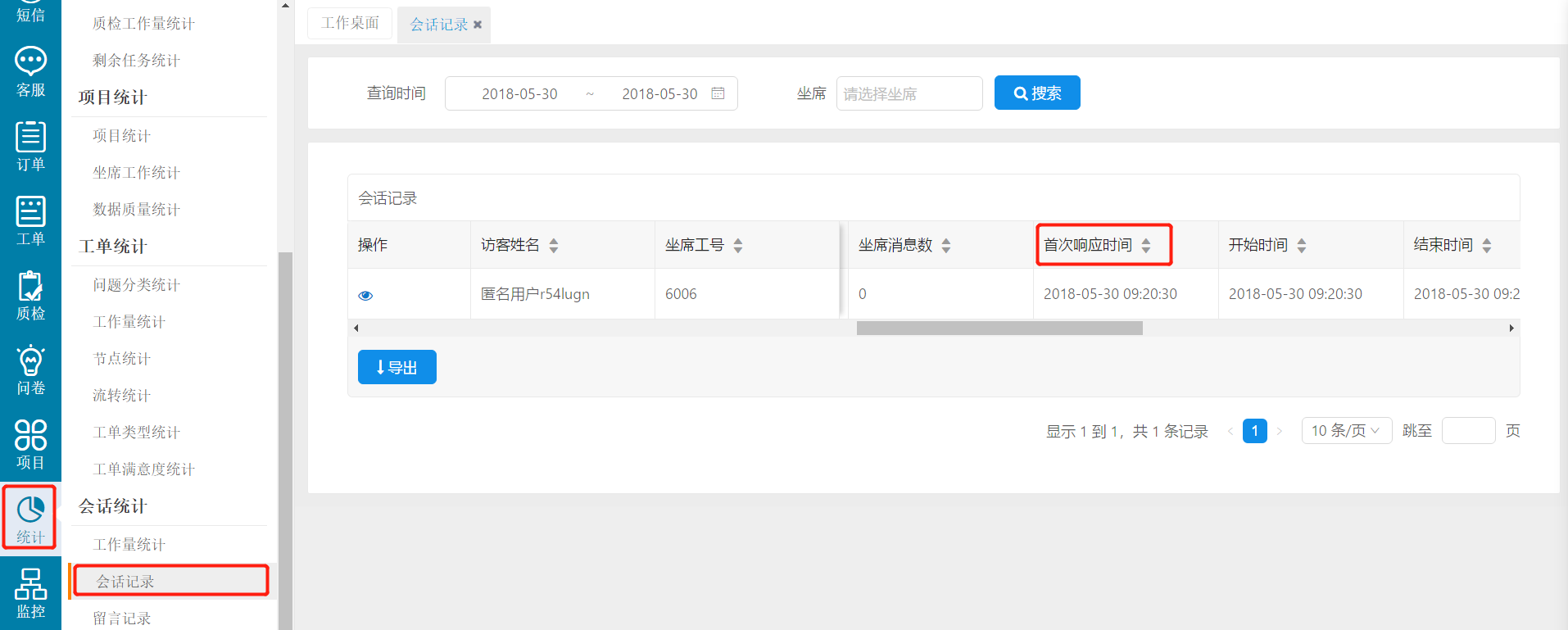The image size is (1568, 630).
Task: Open 剩余任务统计 menu item
Action: pos(136,61)
